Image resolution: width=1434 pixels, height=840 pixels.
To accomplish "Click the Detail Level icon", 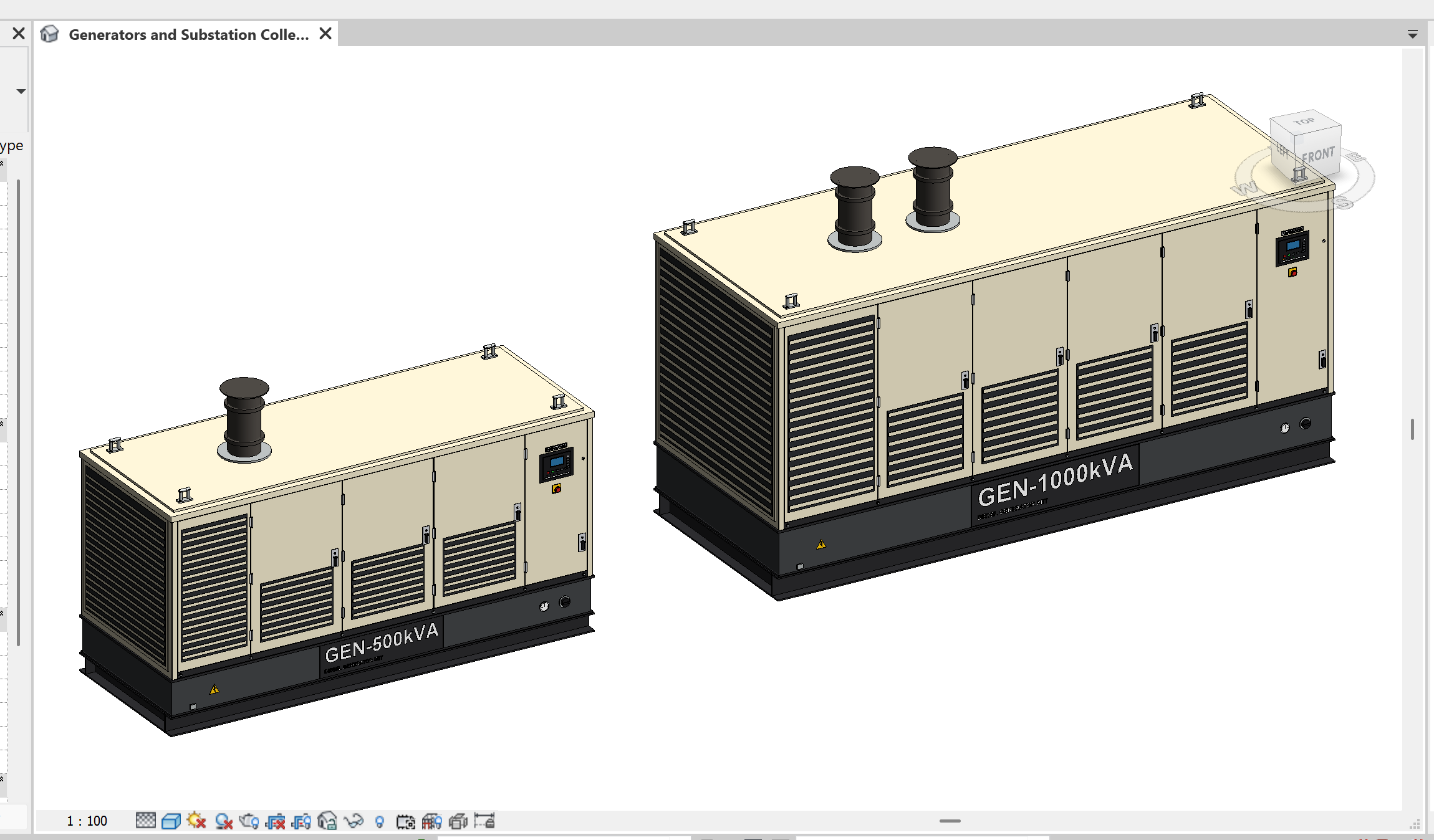I will coord(145,821).
